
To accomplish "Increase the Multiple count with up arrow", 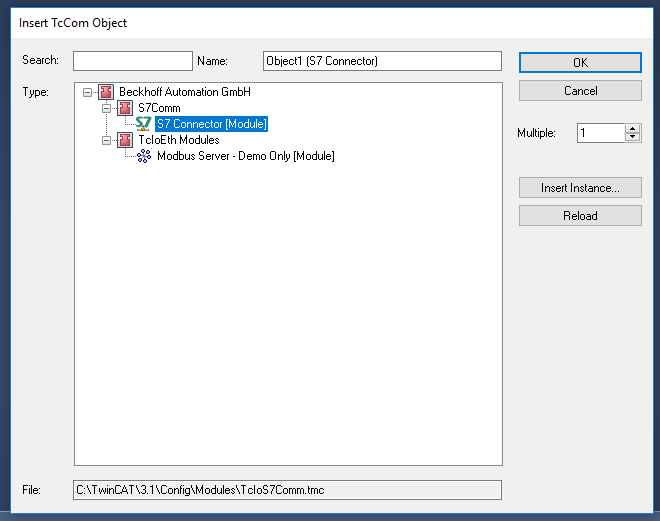I will click(x=633, y=129).
